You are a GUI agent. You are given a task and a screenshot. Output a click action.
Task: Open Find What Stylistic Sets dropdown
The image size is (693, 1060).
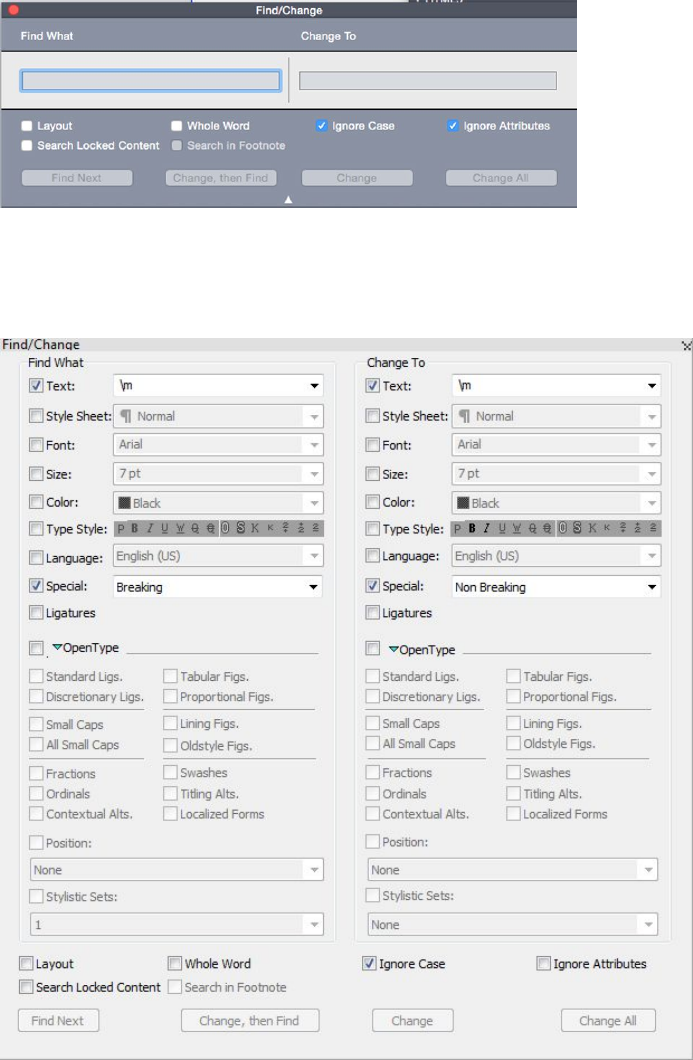click(176, 924)
